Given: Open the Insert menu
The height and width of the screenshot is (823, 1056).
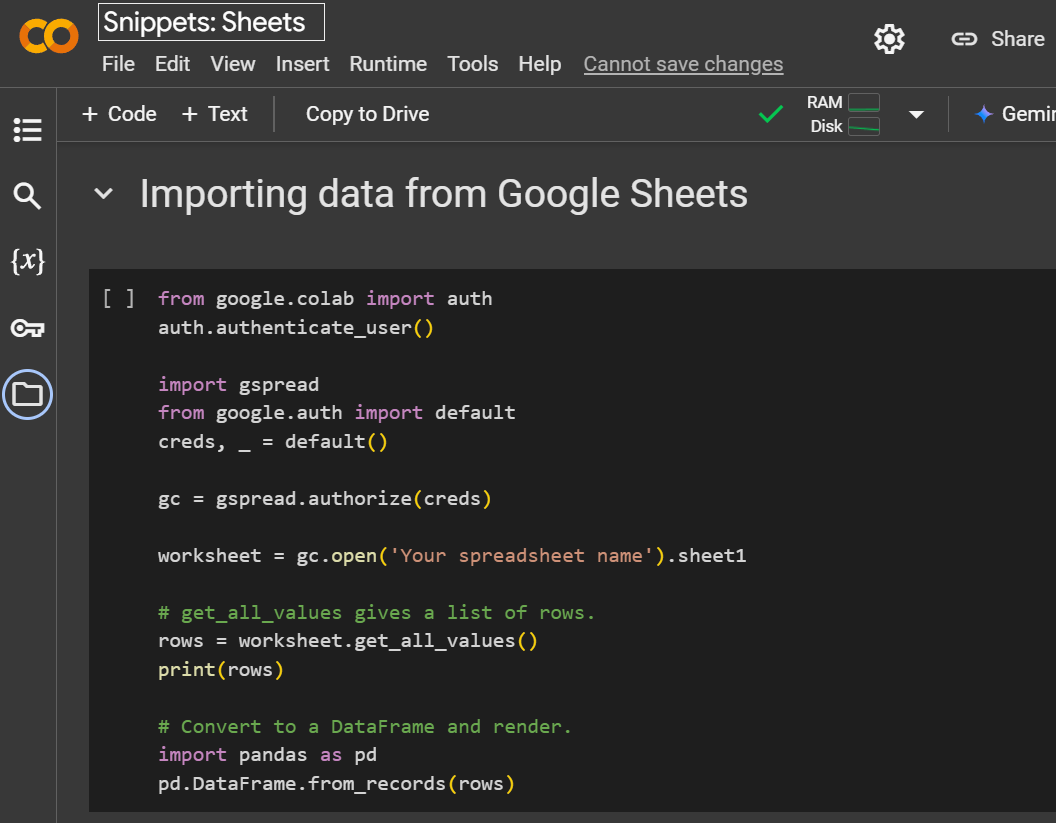Looking at the screenshot, I should tap(302, 64).
